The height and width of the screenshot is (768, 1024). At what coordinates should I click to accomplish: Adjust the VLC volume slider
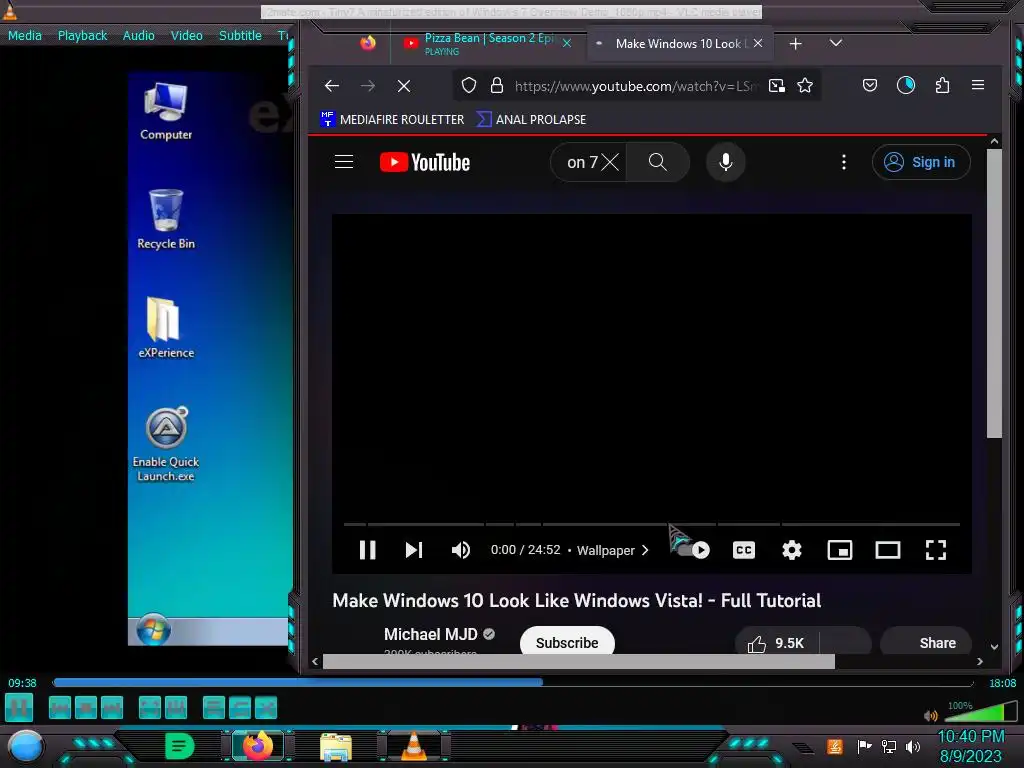pos(982,711)
